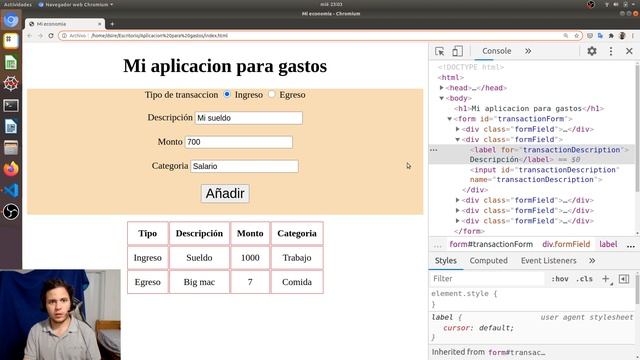Open zoom indicator in address bar

566,36
